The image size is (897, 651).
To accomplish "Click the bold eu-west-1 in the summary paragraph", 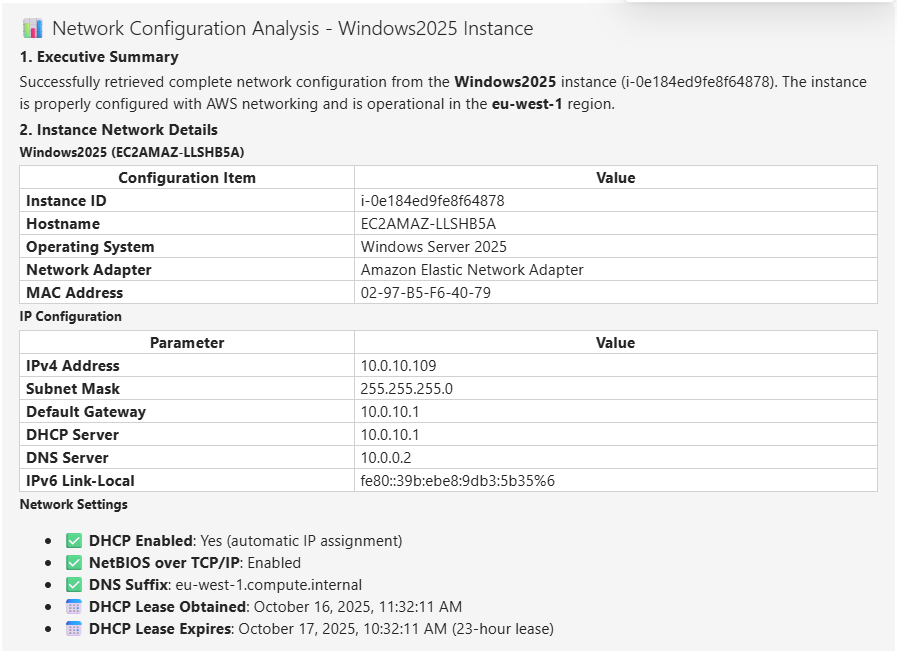I will 527,105.
